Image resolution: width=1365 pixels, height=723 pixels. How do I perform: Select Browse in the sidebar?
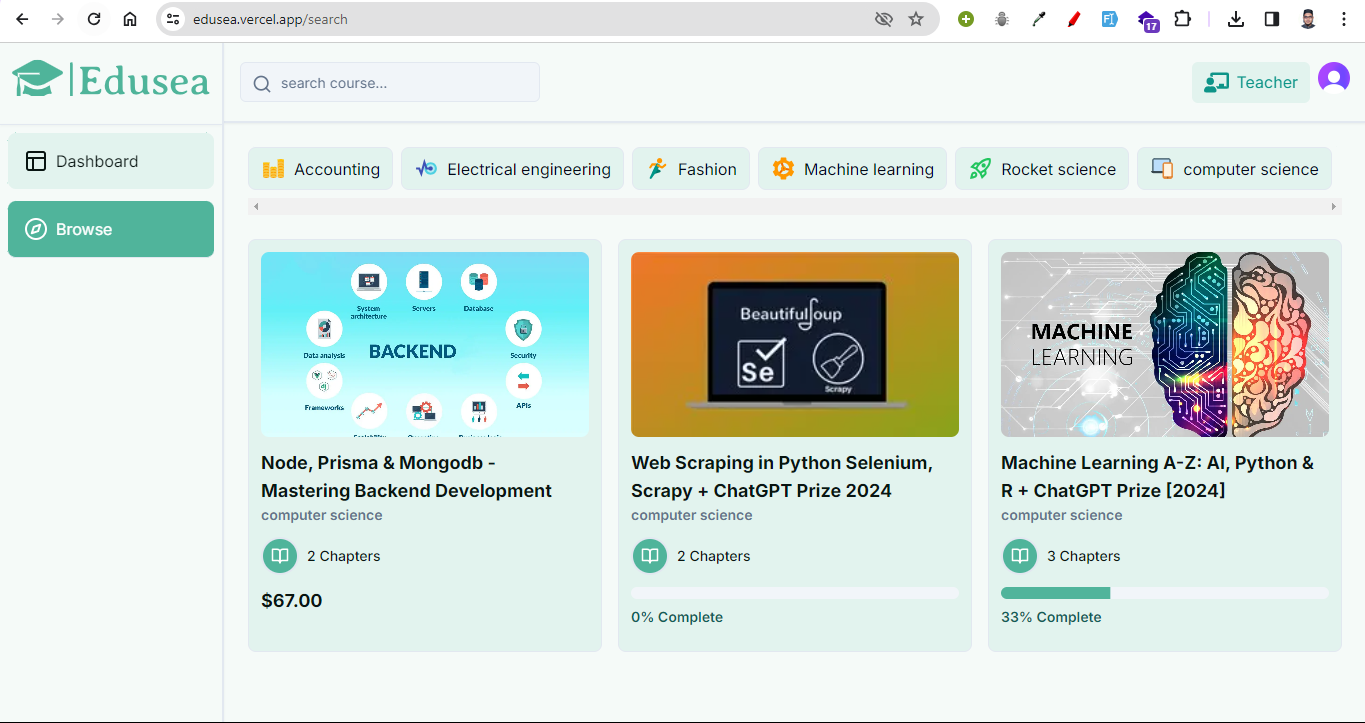(111, 229)
